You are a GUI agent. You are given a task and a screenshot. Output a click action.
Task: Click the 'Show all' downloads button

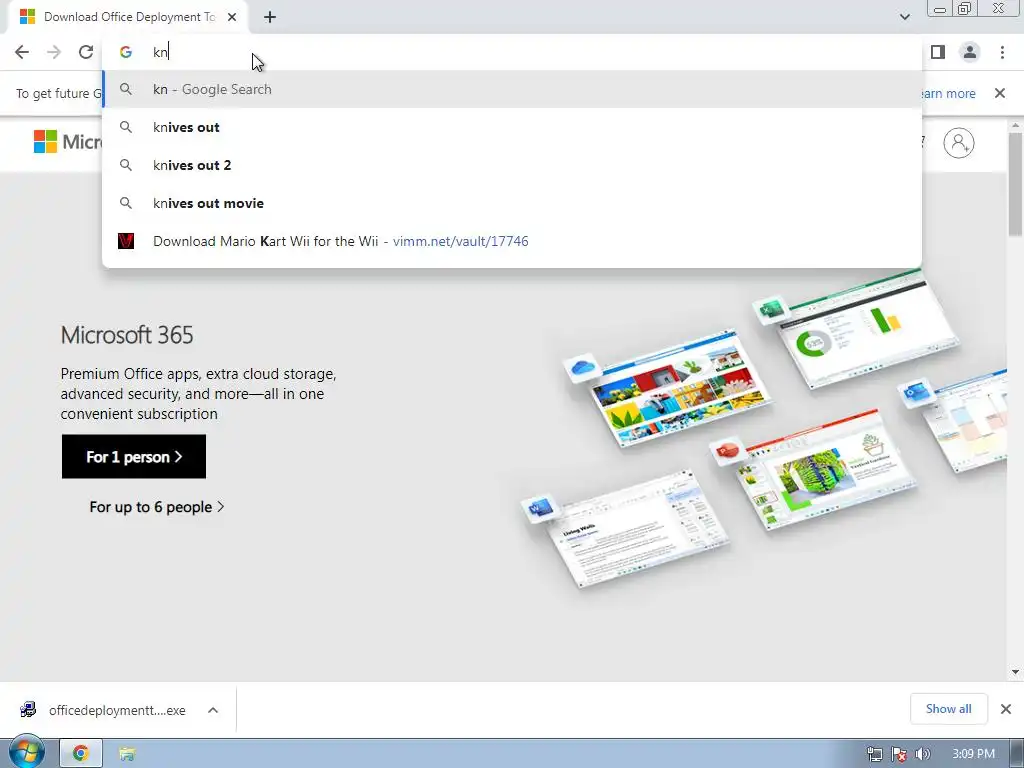[948, 709]
